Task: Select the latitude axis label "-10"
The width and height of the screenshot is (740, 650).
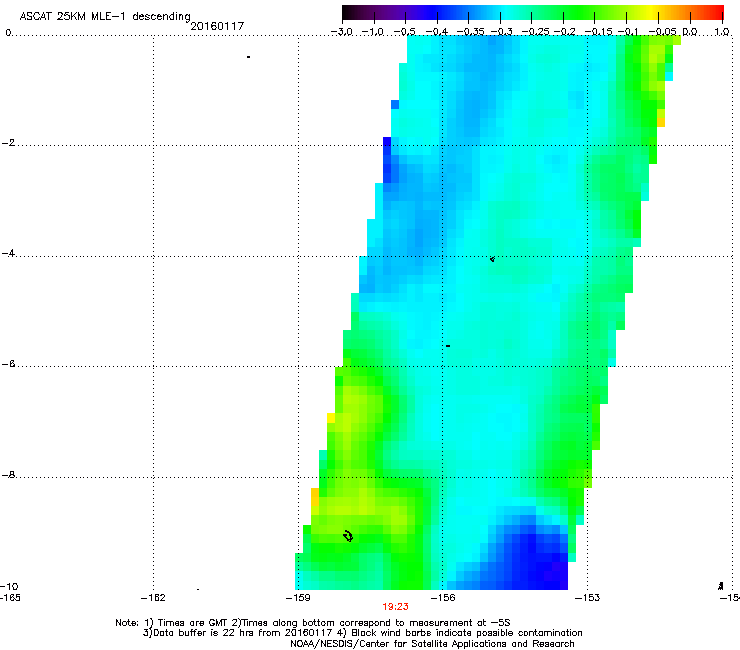Action: (x=9, y=587)
